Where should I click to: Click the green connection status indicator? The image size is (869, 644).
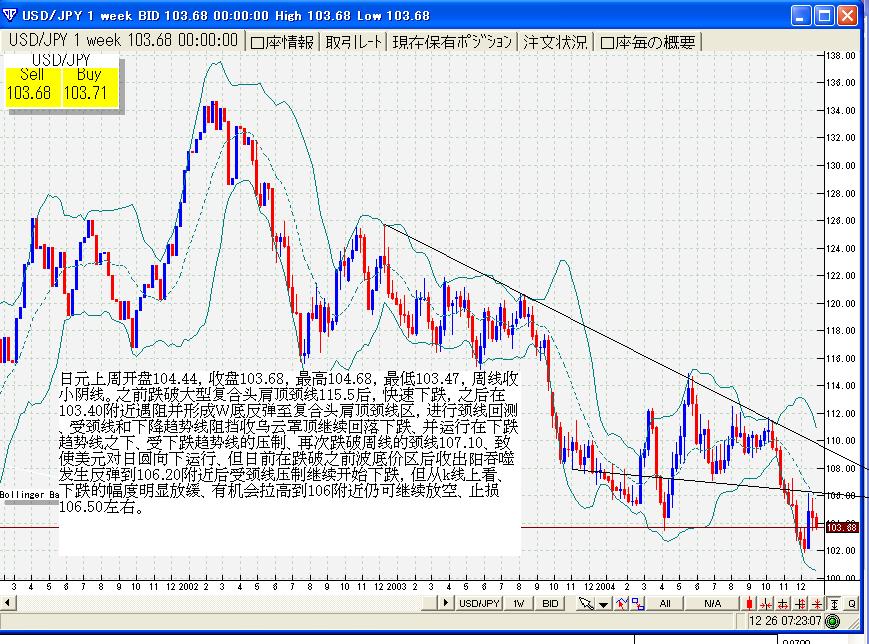pos(832,621)
